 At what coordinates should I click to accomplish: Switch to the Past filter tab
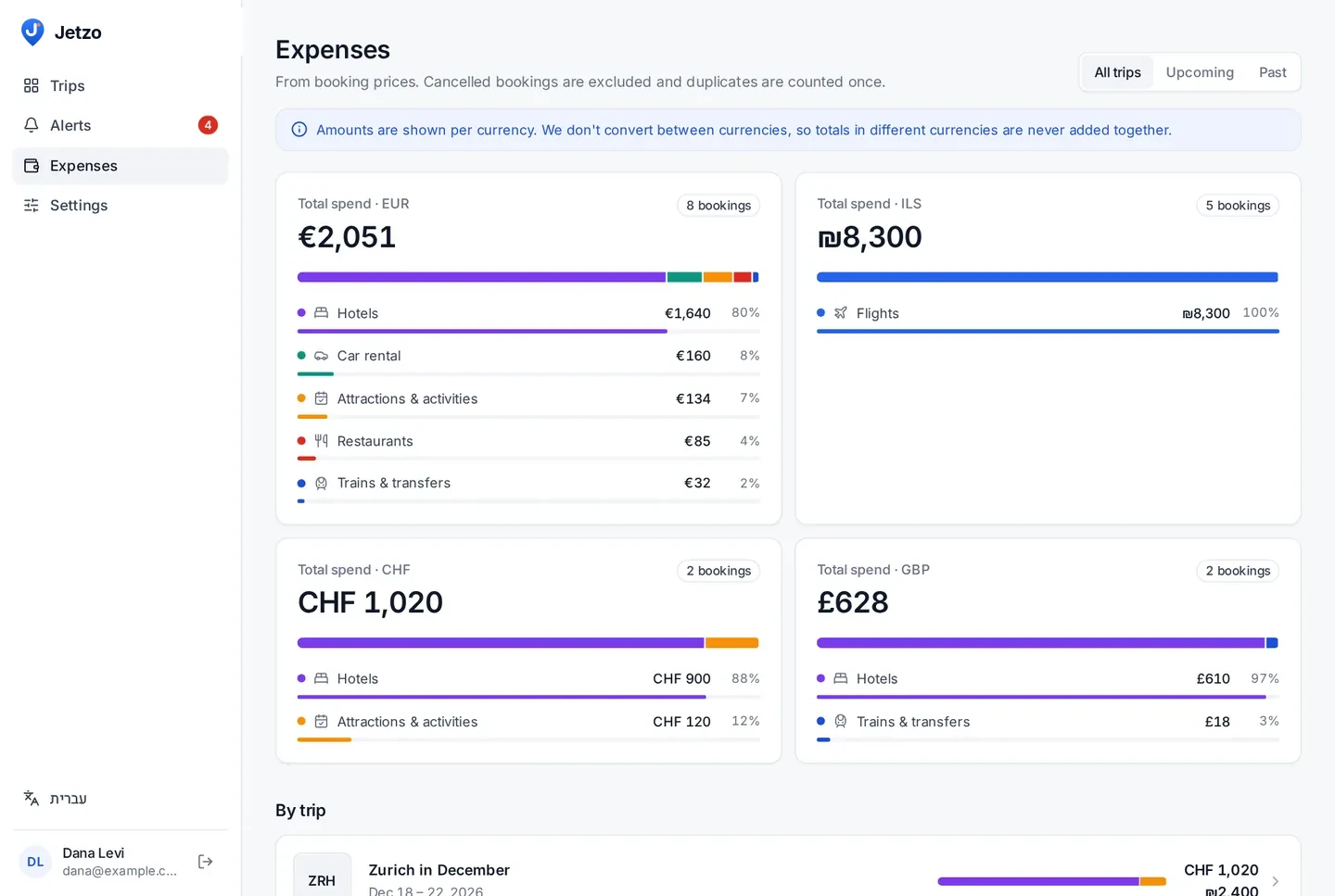[1272, 72]
